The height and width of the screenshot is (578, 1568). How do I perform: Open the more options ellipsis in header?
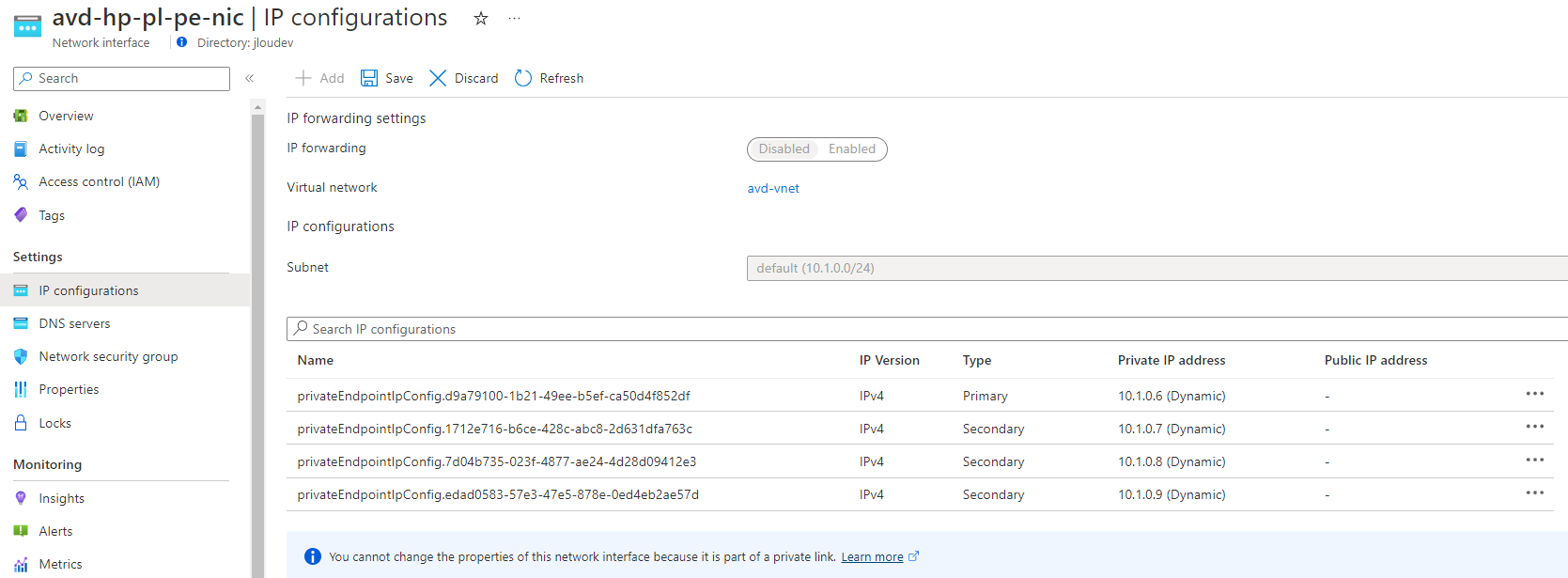point(514,18)
